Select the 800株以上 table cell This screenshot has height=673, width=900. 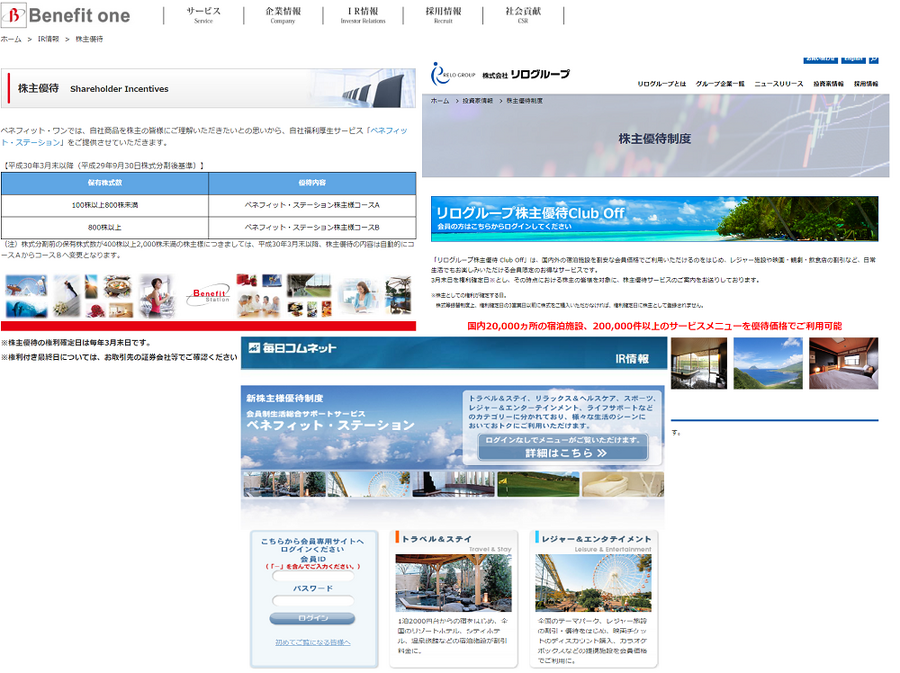pos(104,227)
